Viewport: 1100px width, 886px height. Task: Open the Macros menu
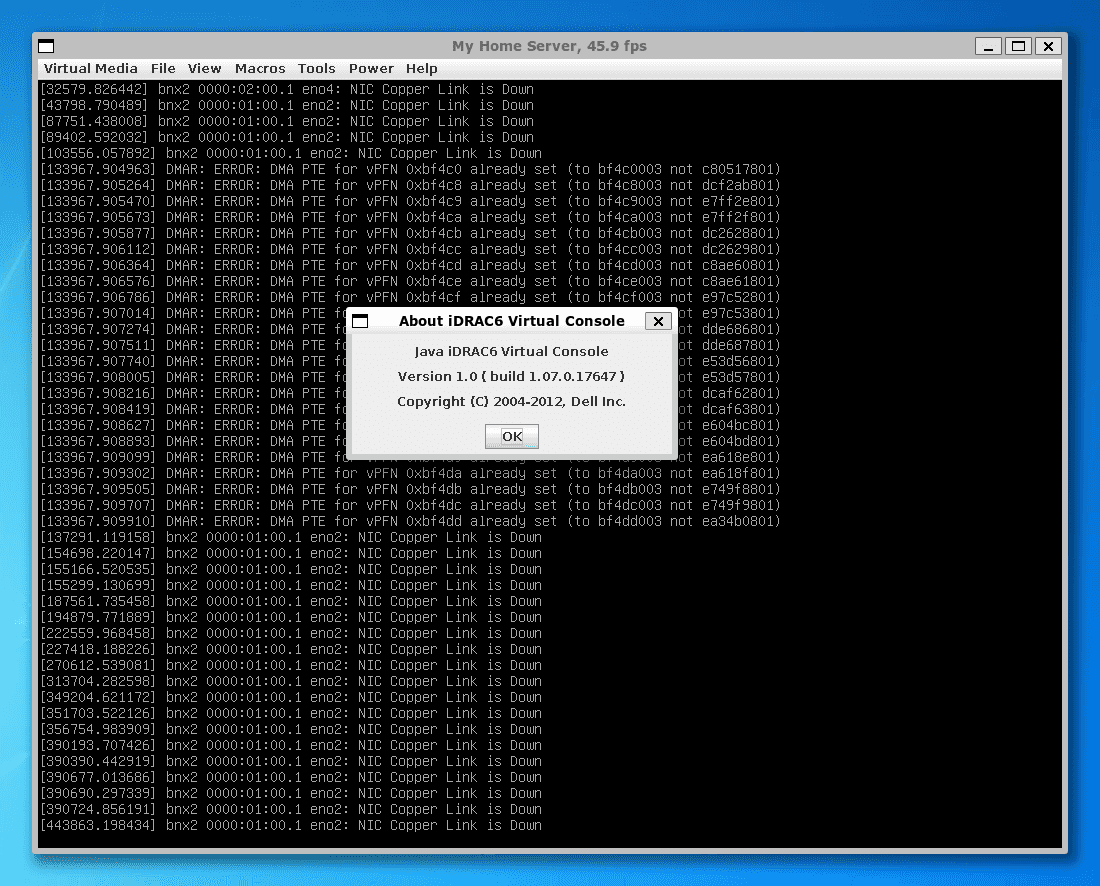tap(260, 68)
